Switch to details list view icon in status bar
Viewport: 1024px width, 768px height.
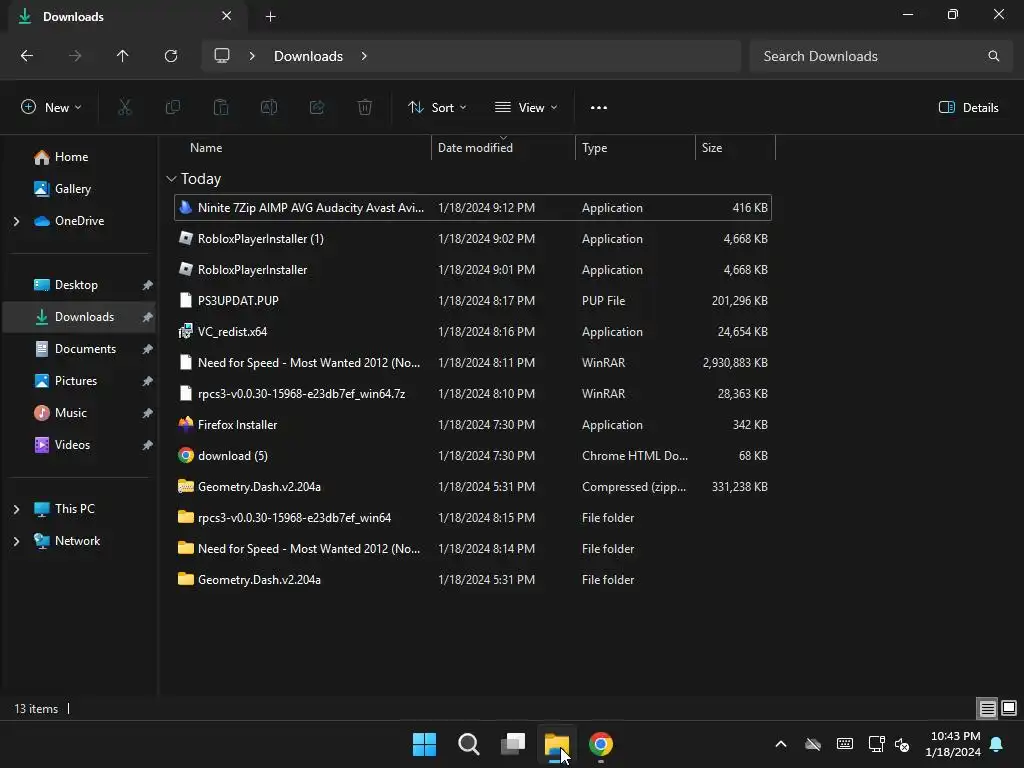pos(987,708)
